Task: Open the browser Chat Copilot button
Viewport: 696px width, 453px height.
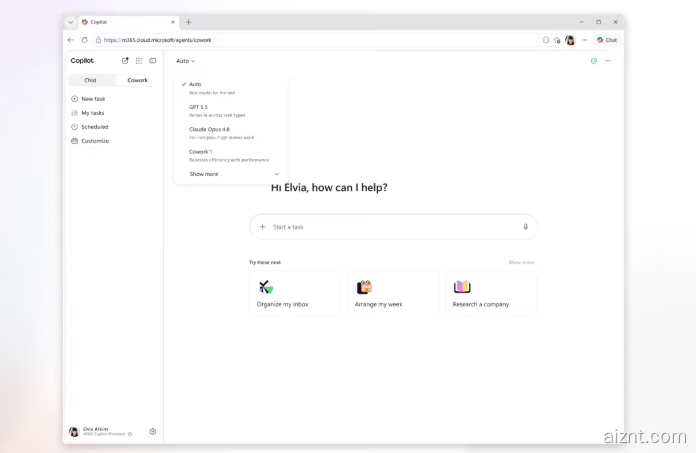Action: coord(607,40)
